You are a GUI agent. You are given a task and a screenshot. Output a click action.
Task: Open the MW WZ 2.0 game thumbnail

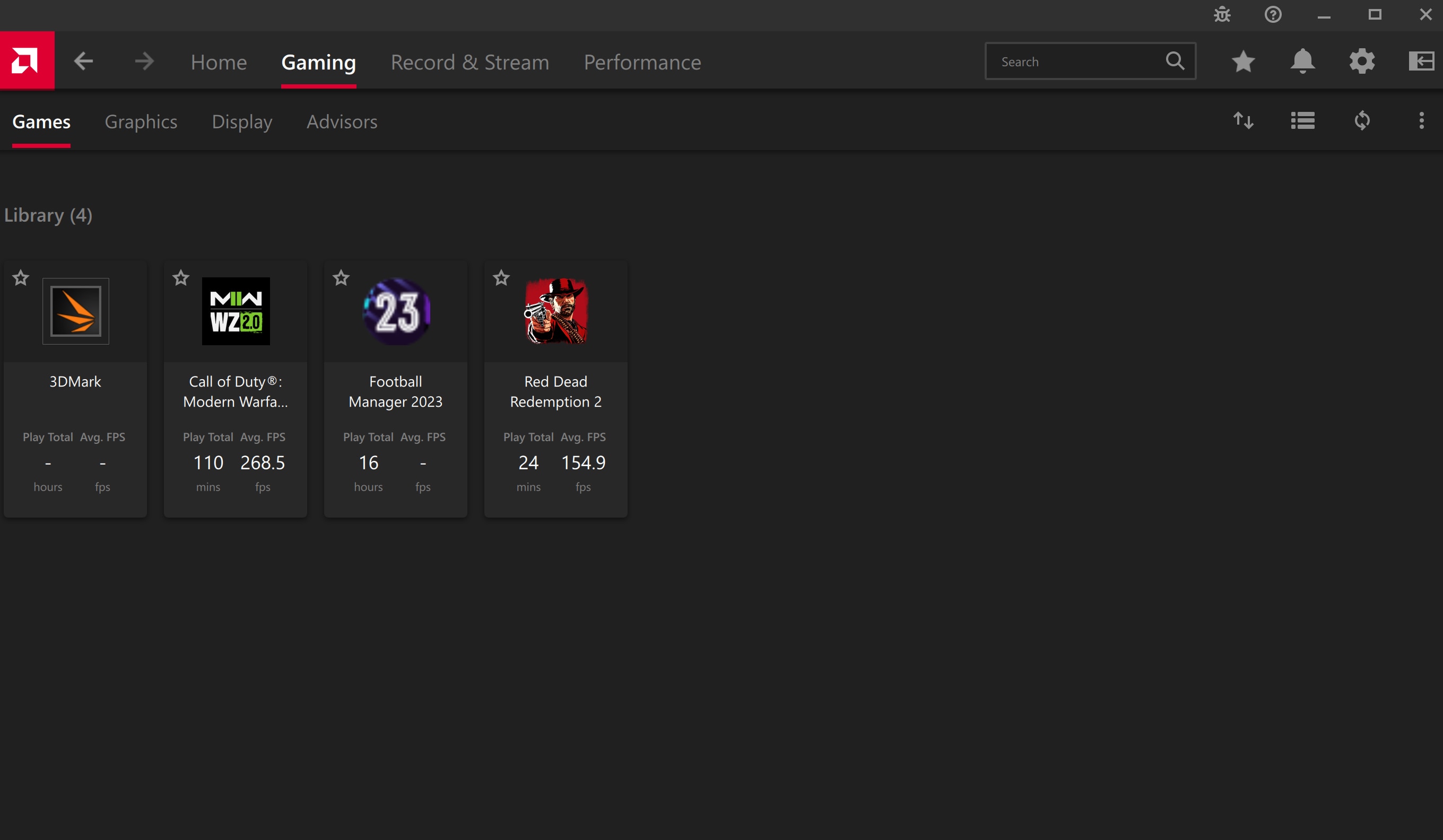[236, 311]
